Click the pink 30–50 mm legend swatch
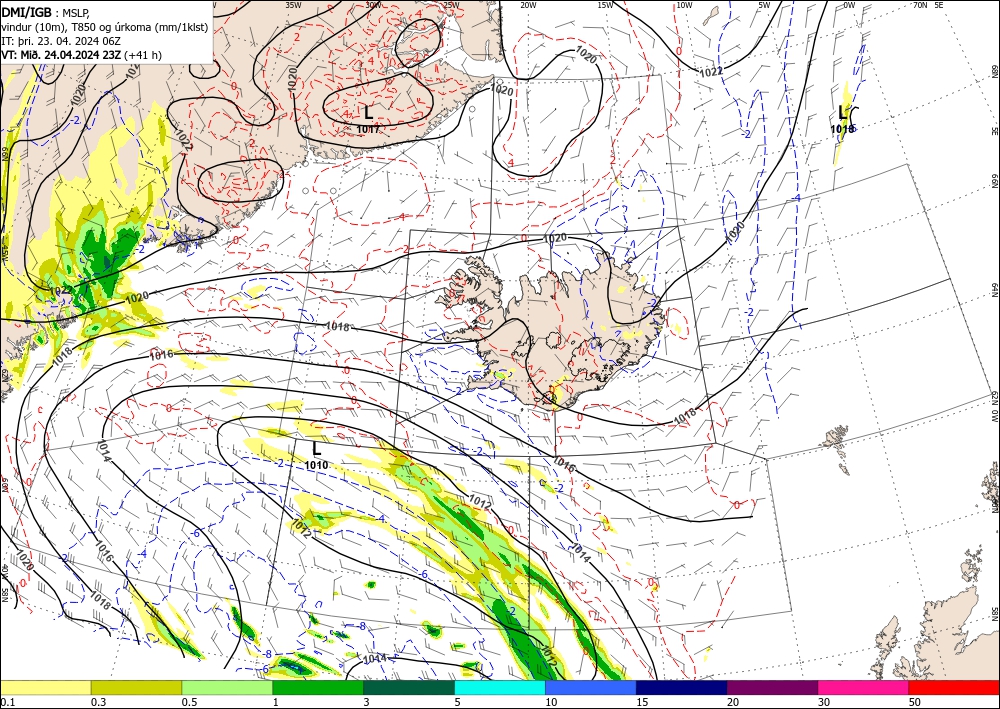This screenshot has height=709, width=1000. click(864, 687)
